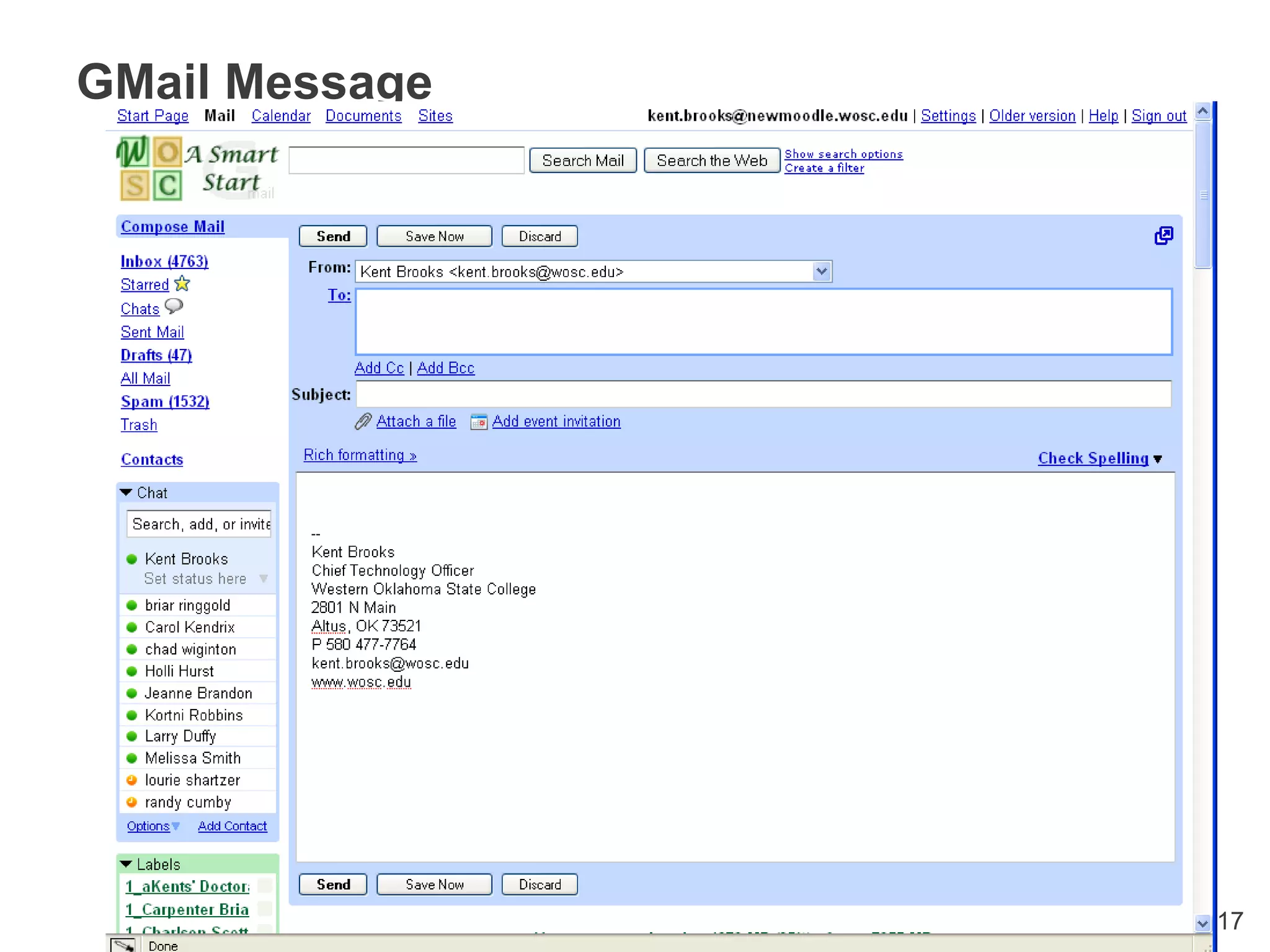Viewport: 1270px width, 952px height.
Task: Click Show search options link
Action: coord(843,154)
